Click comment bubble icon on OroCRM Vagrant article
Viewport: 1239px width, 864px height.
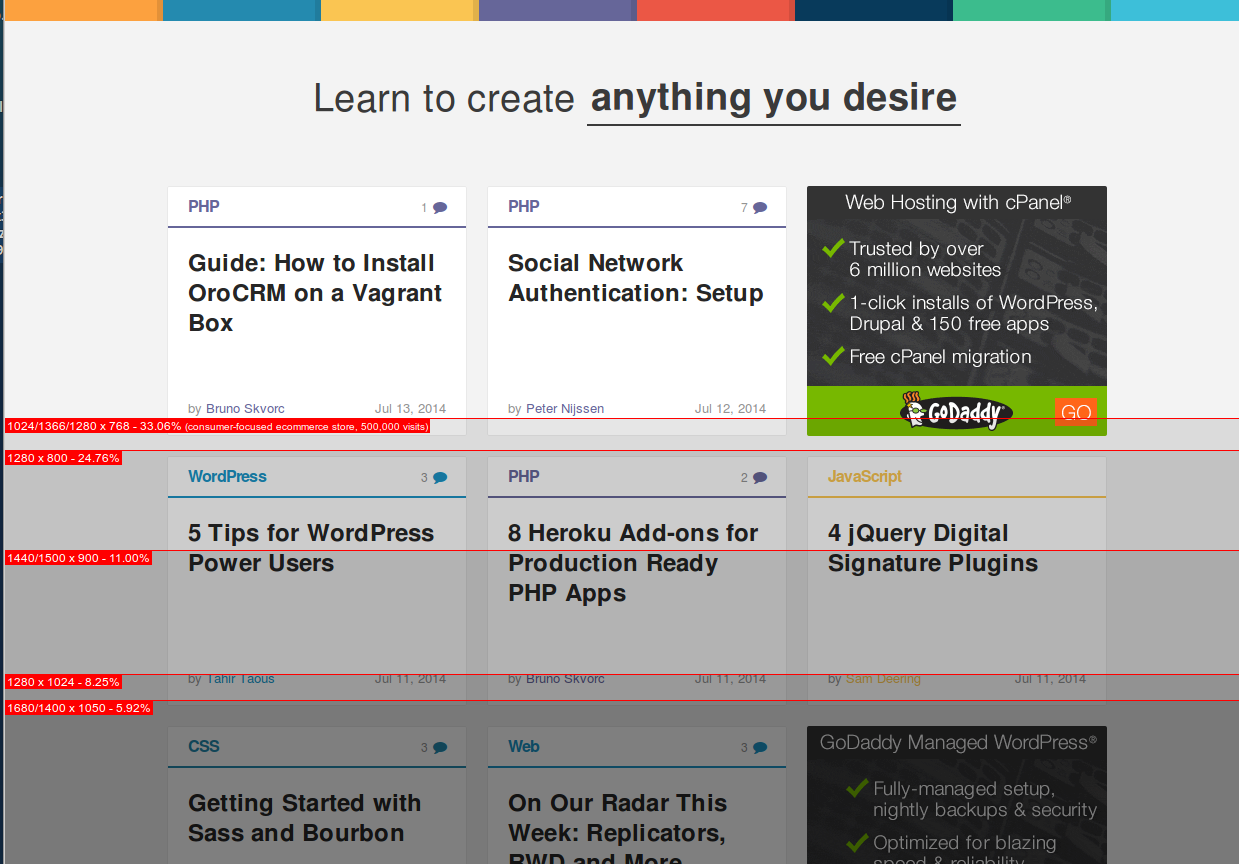[x=439, y=208]
